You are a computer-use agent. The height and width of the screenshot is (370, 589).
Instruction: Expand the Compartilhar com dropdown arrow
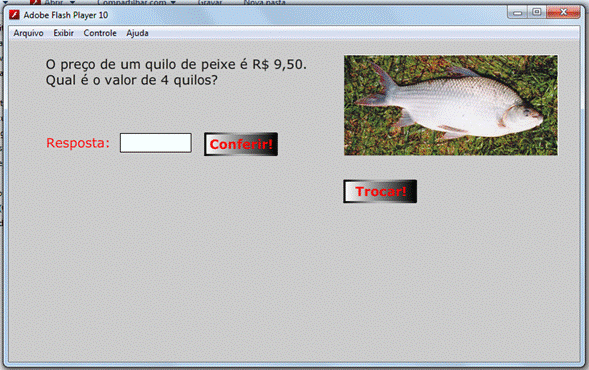(173, 2)
